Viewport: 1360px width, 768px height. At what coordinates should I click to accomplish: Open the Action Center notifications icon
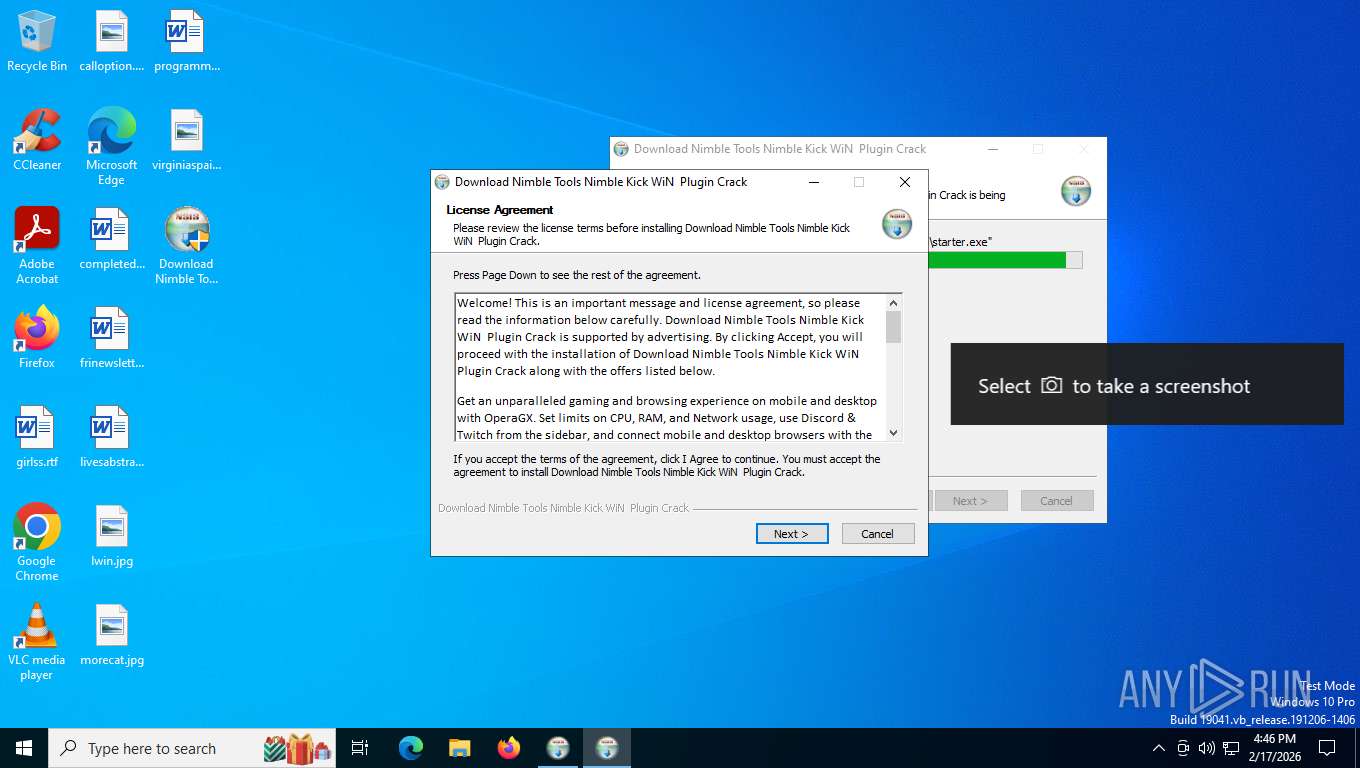[1327, 748]
